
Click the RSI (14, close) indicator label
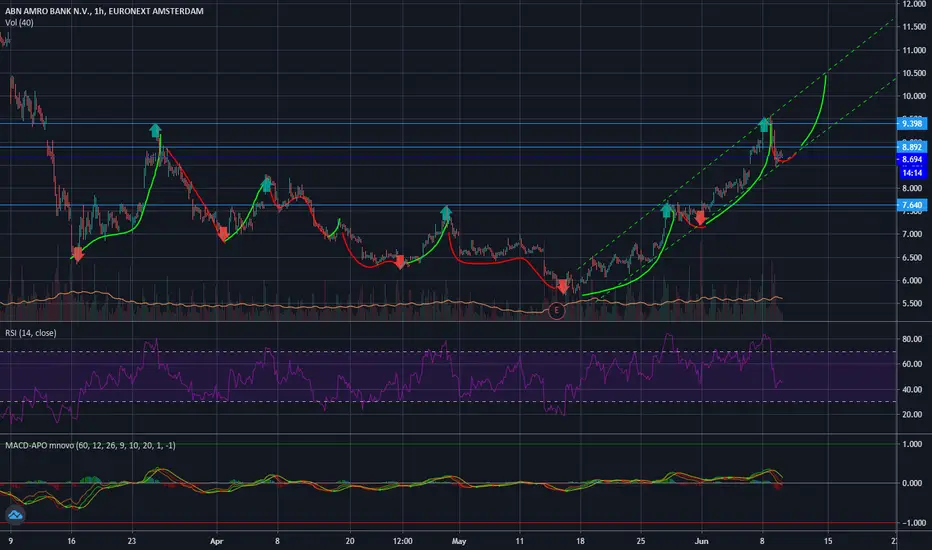click(x=31, y=333)
